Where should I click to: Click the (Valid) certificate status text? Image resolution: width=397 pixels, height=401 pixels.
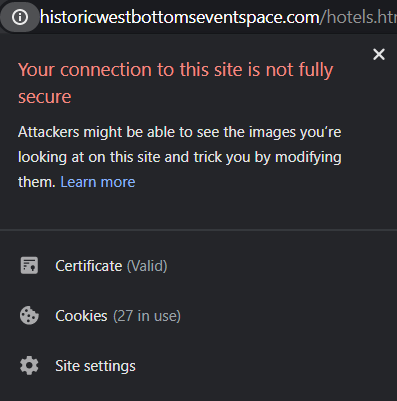click(x=147, y=266)
